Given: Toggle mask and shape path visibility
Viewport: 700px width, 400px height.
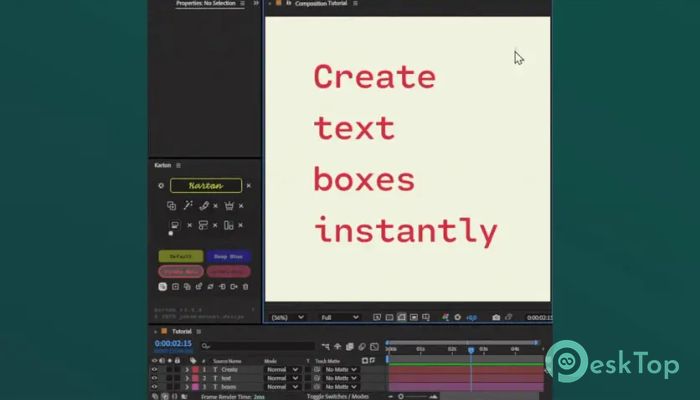Looking at the screenshot, I should (401, 317).
